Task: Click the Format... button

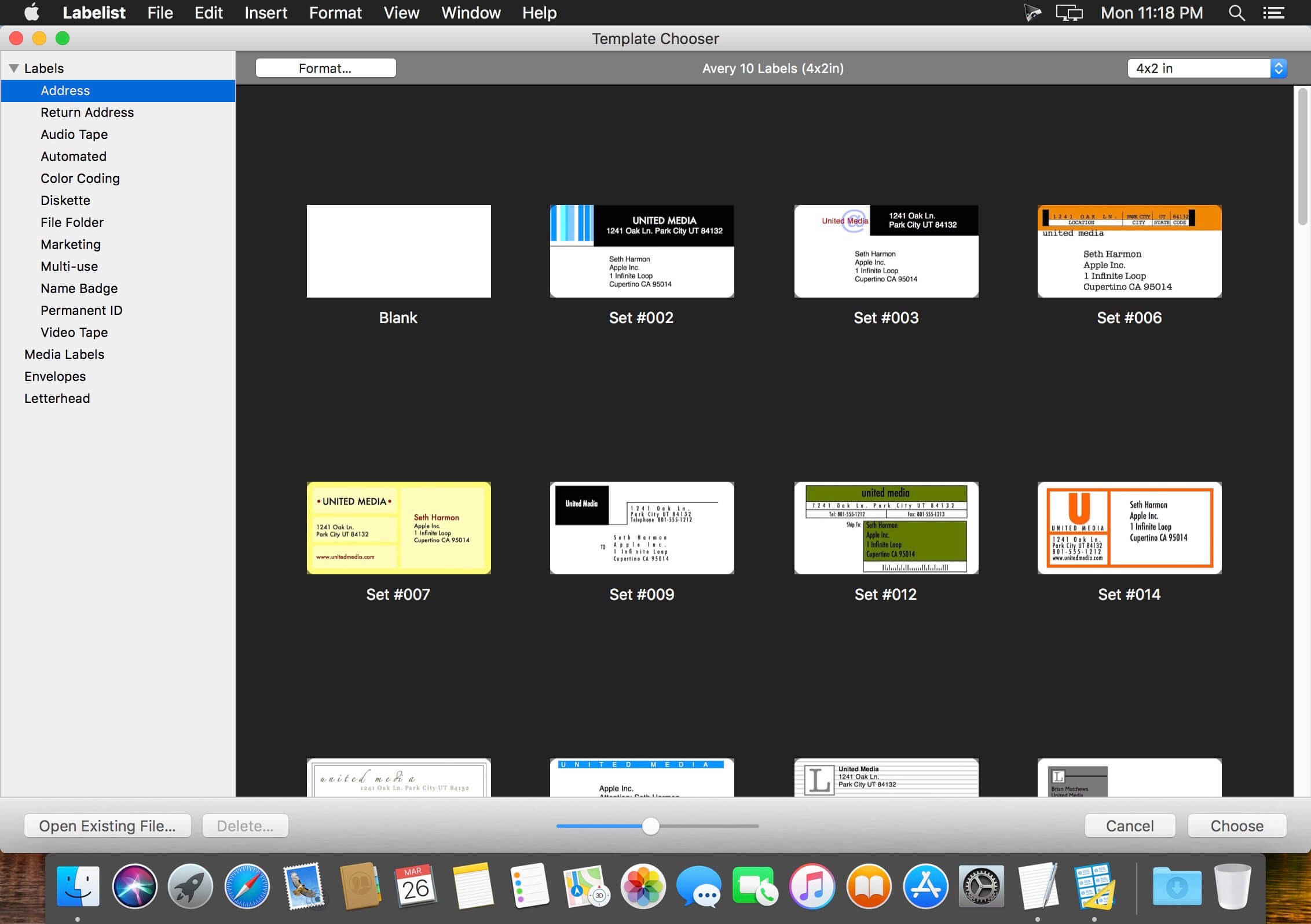Action: pos(325,68)
